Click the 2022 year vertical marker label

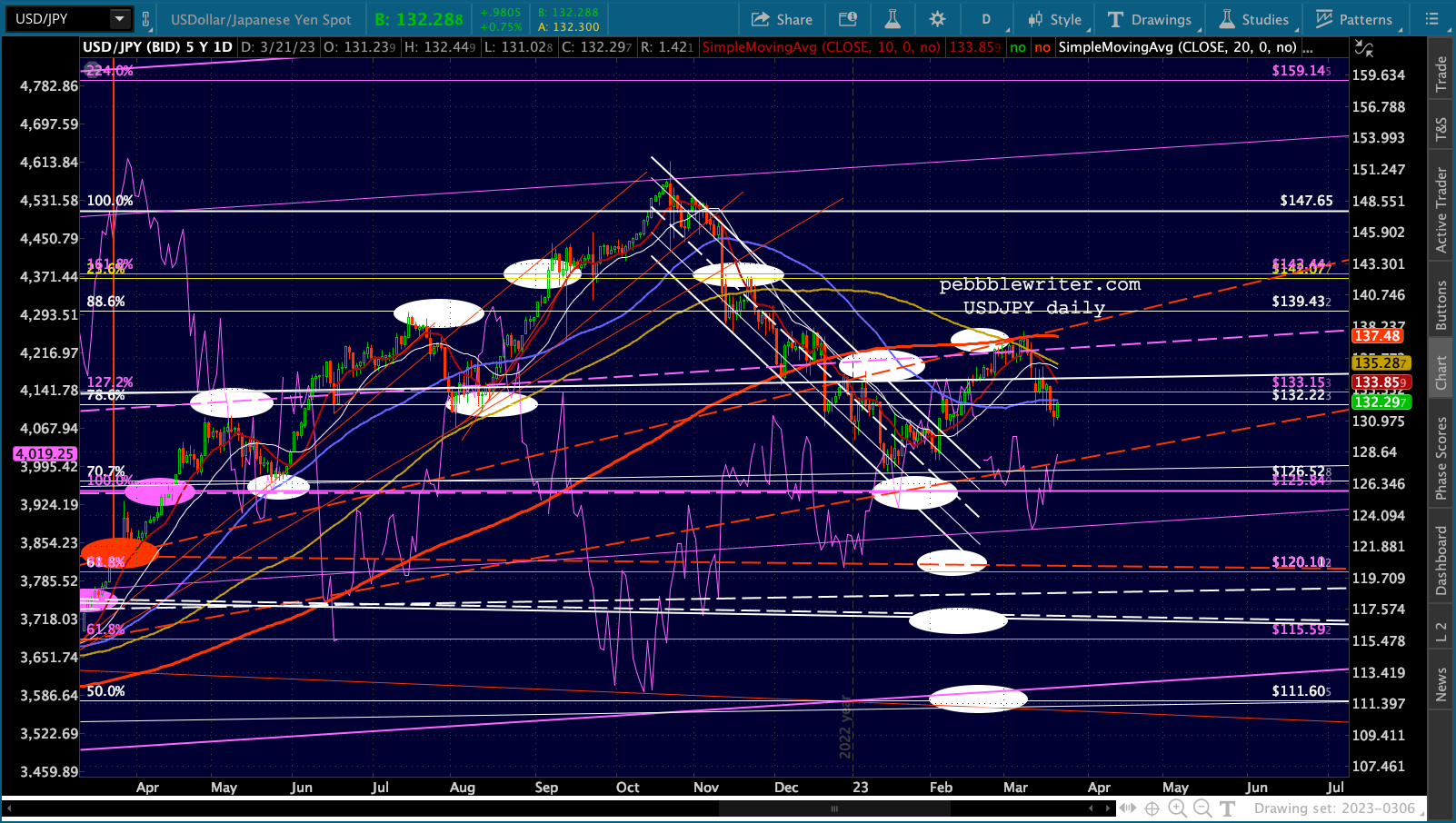click(845, 728)
